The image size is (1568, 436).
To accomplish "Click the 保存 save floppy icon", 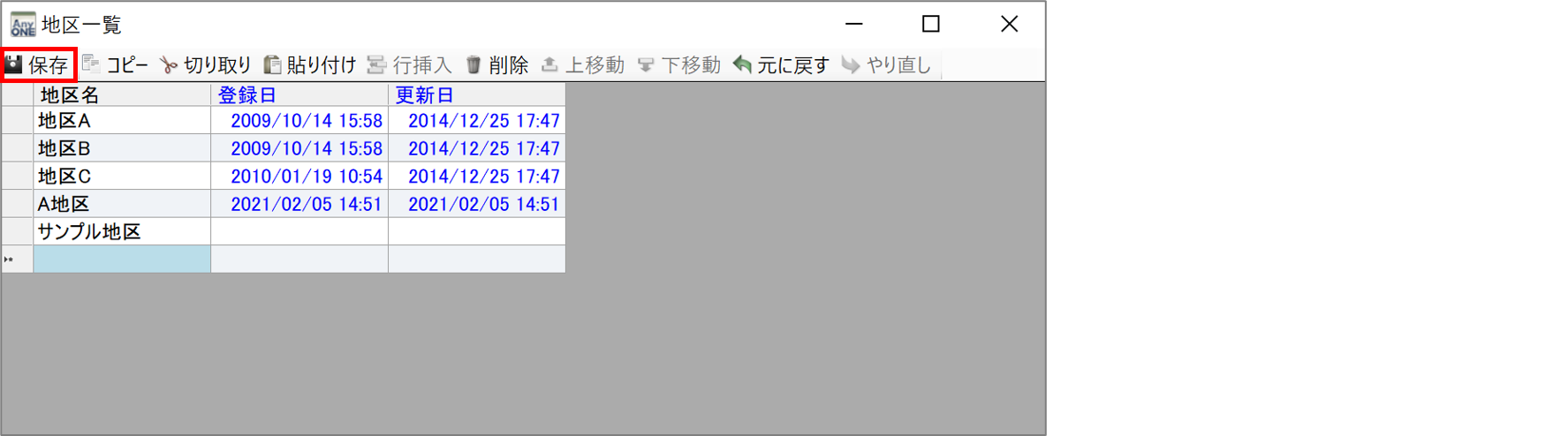I will [14, 64].
